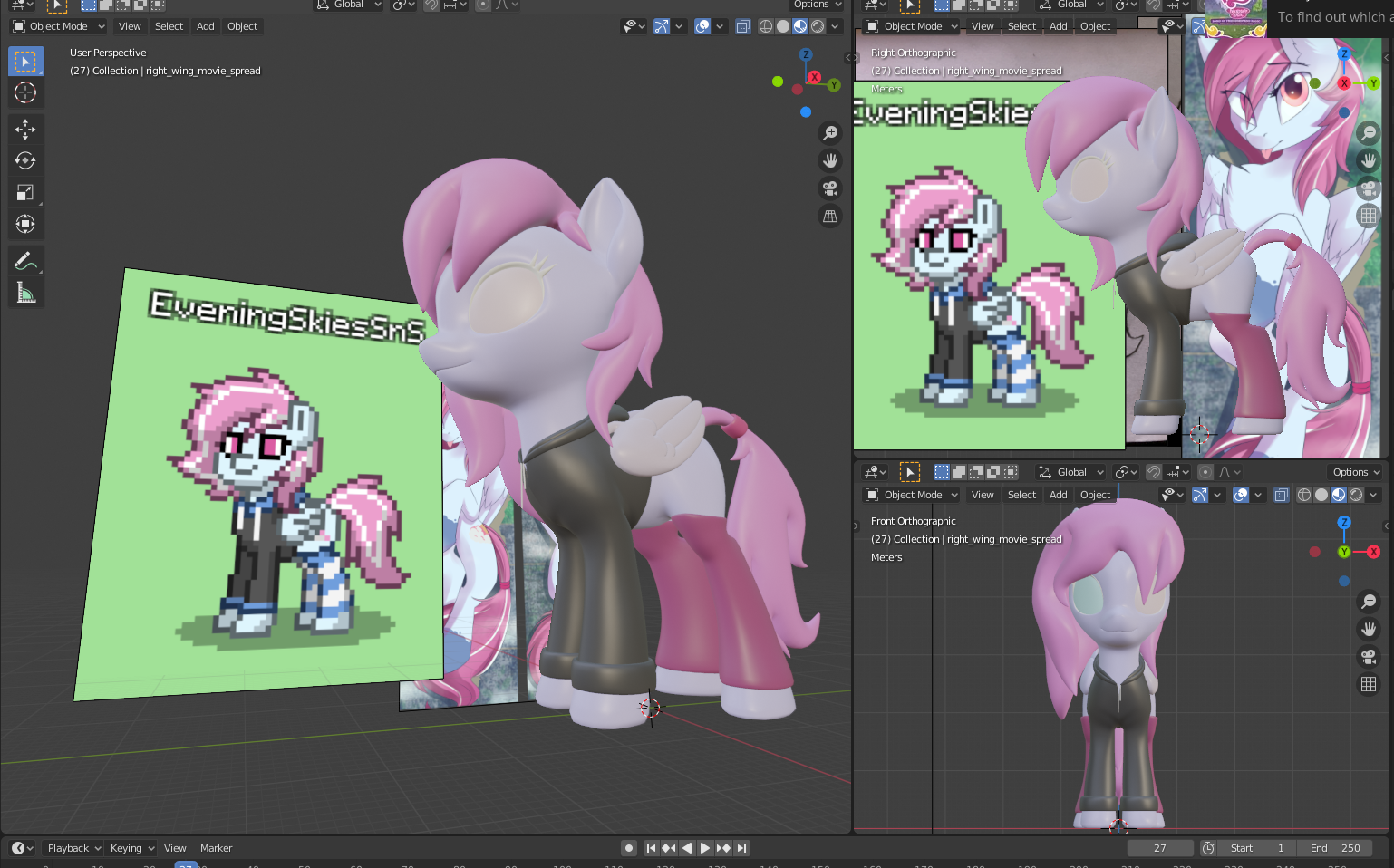Toggle auto keying record button in timeline
Screen dimensions: 1394x868
click(x=629, y=848)
